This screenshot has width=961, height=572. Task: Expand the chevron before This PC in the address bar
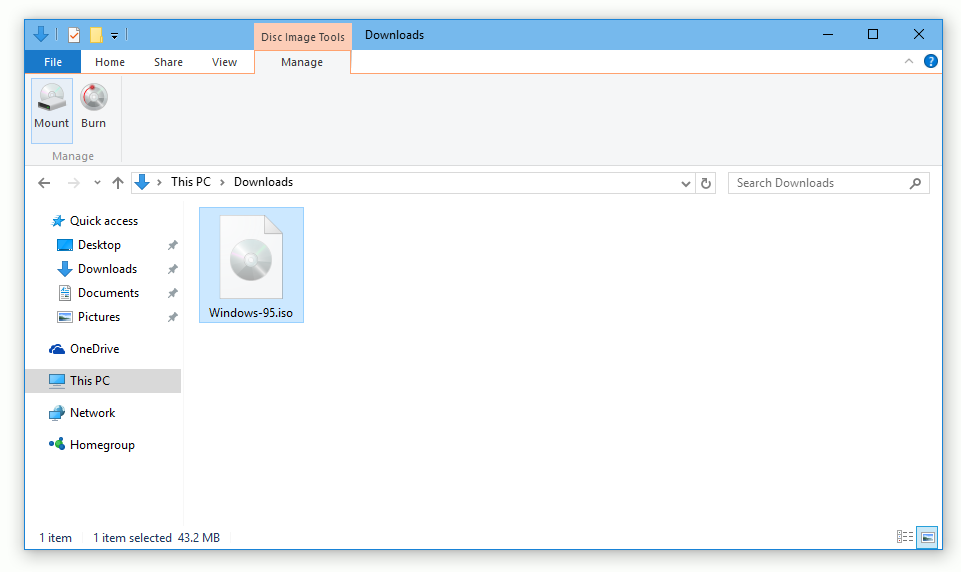[159, 182]
